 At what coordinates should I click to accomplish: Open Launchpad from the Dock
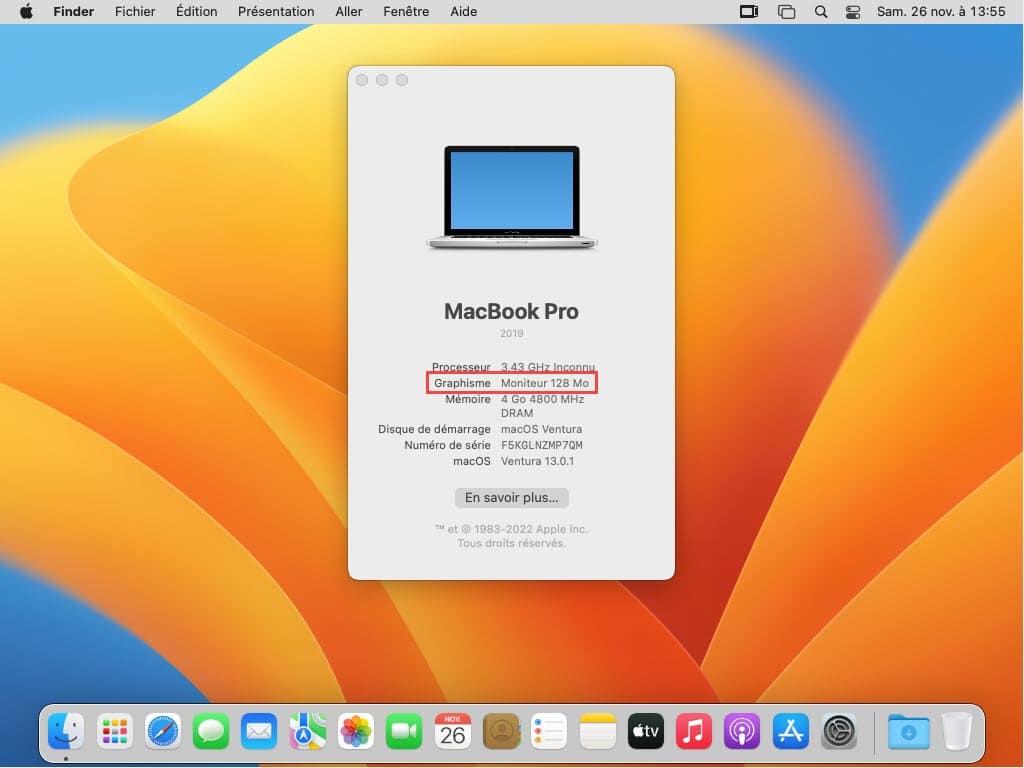click(114, 731)
